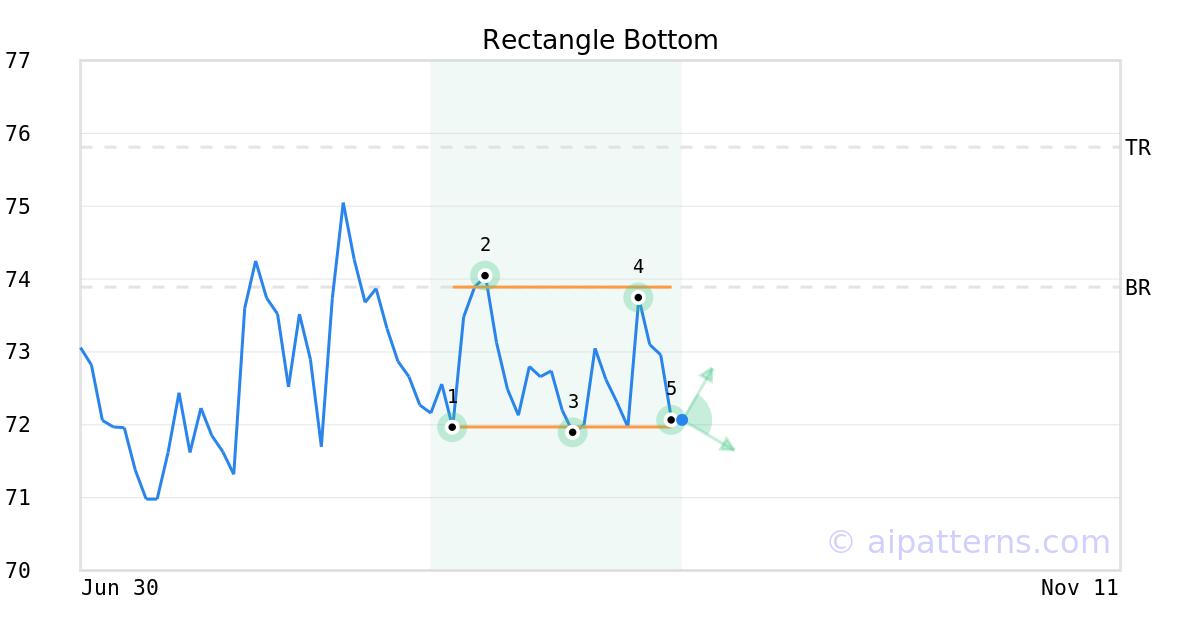Click the orange upper resistance line
1200x630 pixels.
pos(560,287)
